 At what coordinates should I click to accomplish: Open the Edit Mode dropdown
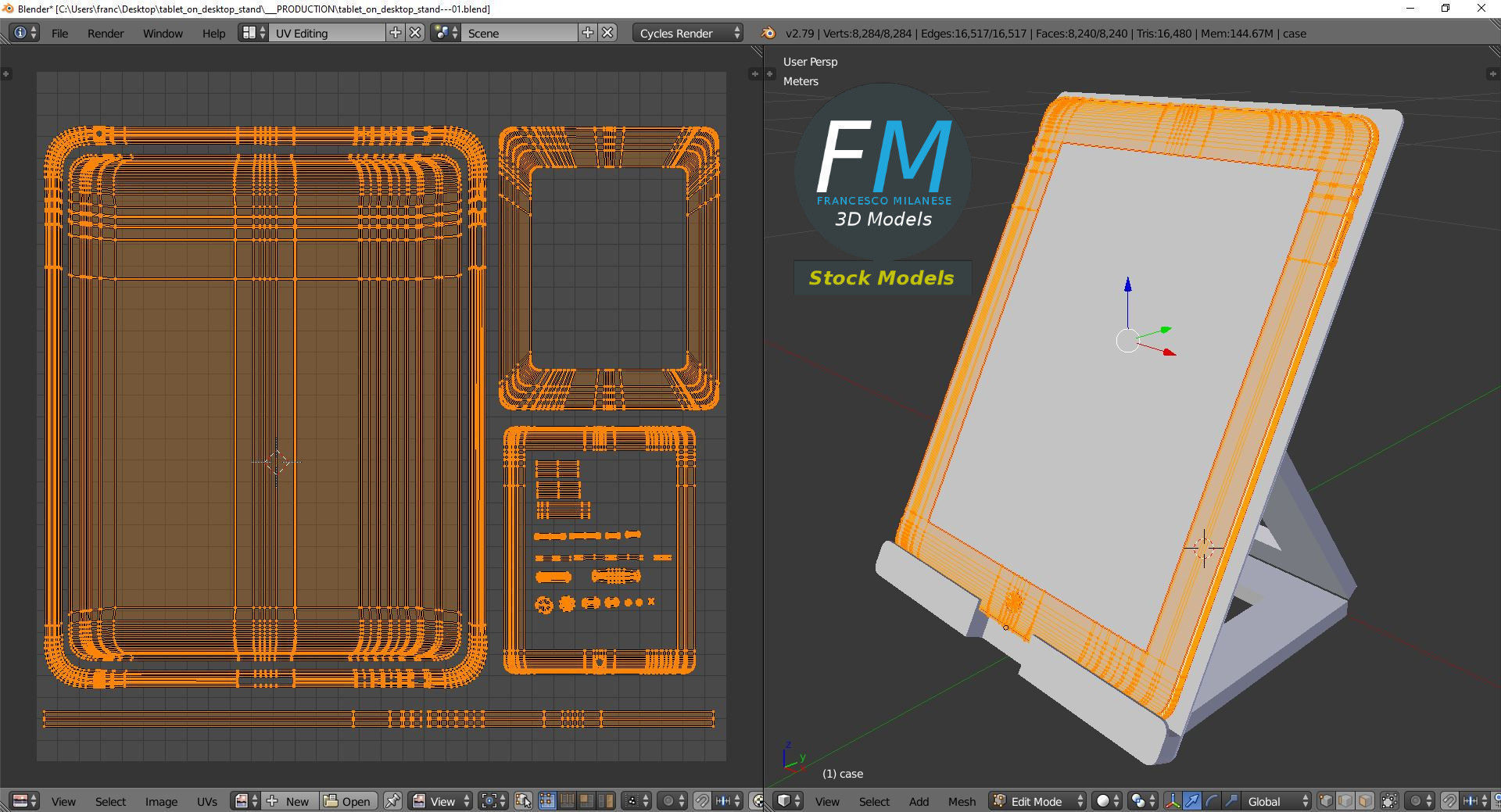click(1037, 801)
